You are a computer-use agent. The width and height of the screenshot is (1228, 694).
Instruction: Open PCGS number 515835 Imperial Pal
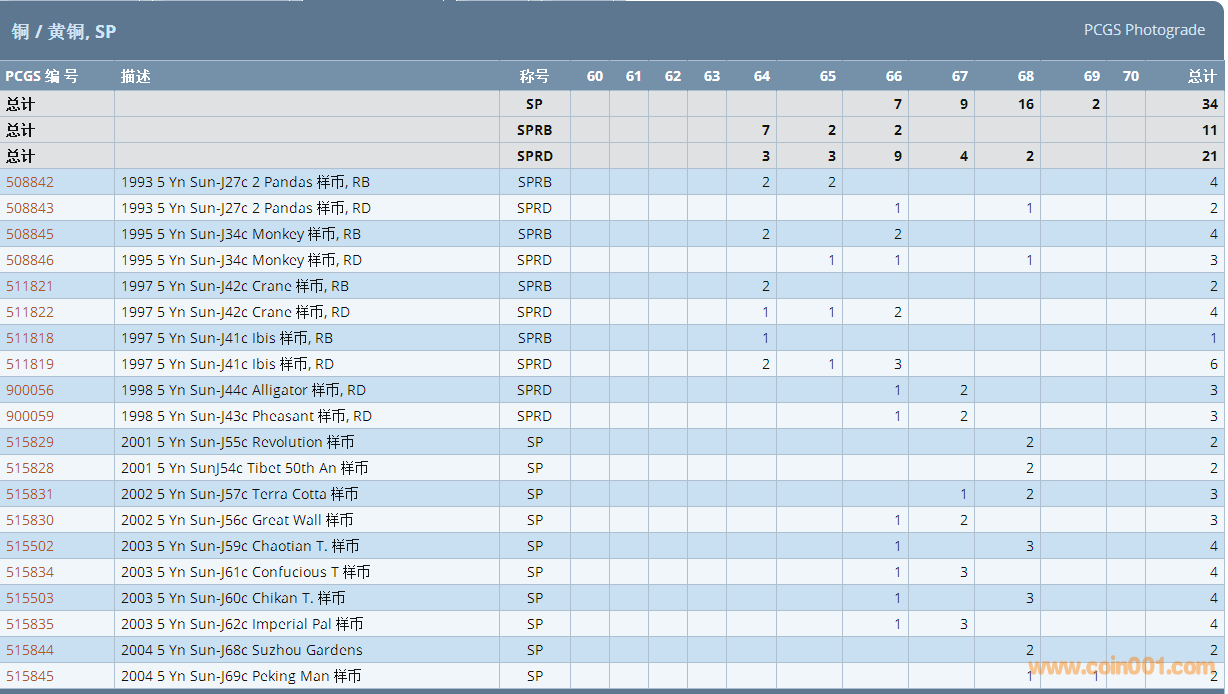30,624
